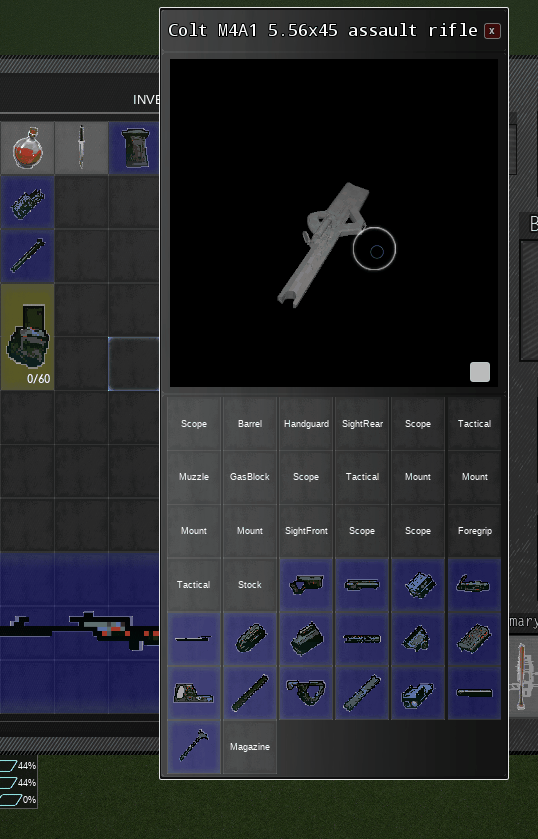The image size is (538, 839).
Task: Click the highlighted empty inventory slot
Action: (134, 364)
